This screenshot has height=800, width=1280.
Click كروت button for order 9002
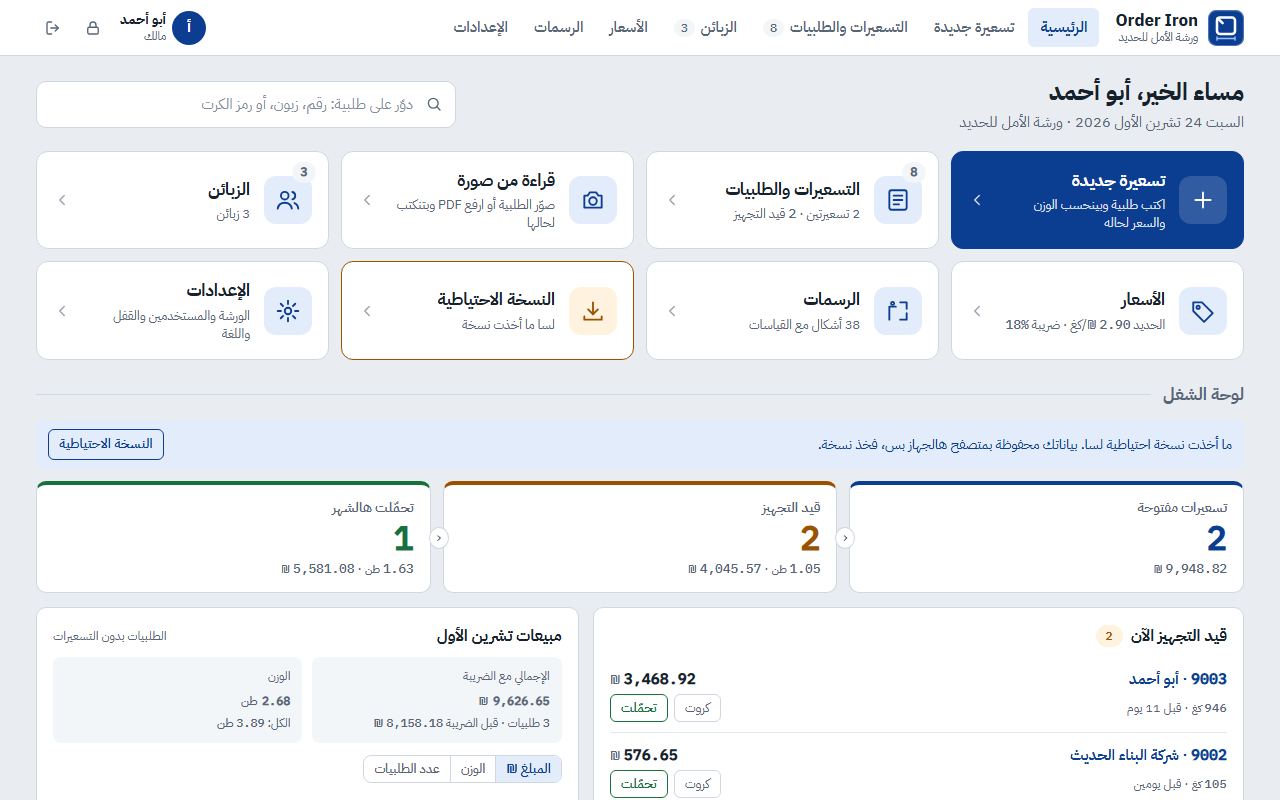coord(697,784)
